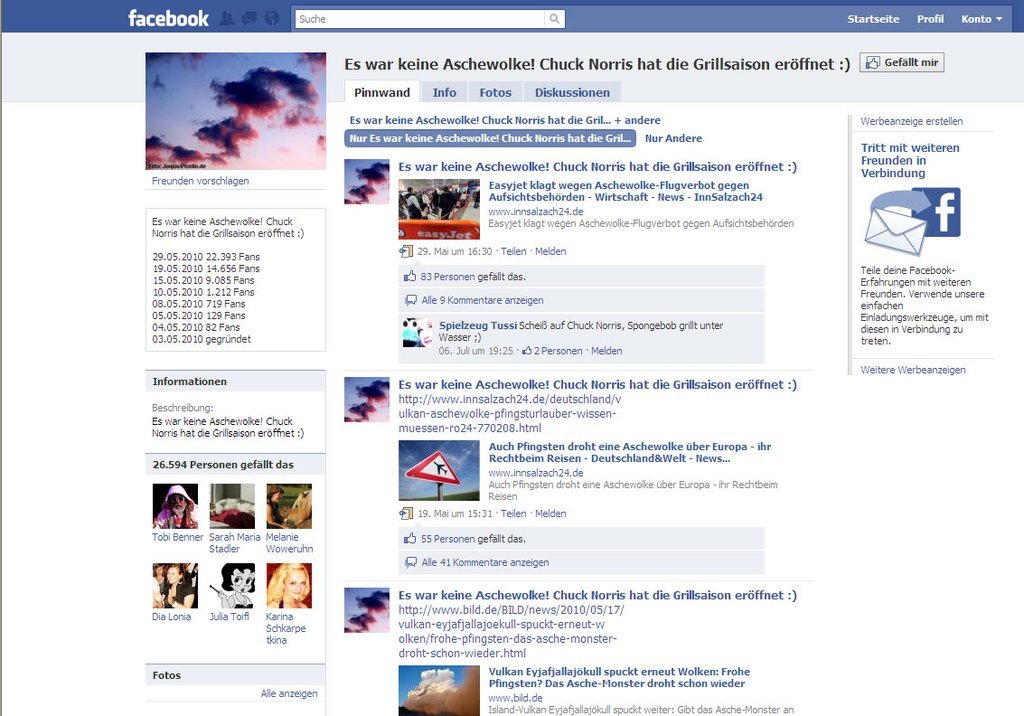The width and height of the screenshot is (1024, 716).
Task: Open the Diskussionen tab
Action: (572, 92)
